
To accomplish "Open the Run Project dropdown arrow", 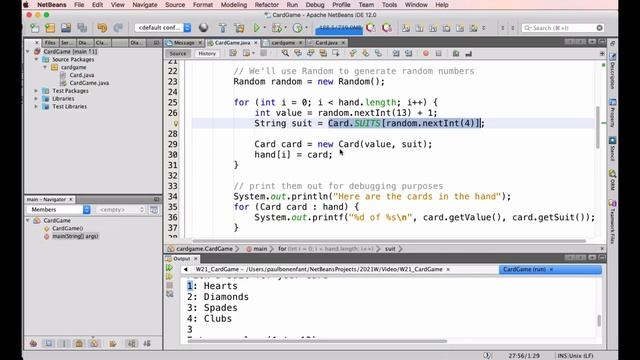I will click(x=264, y=28).
